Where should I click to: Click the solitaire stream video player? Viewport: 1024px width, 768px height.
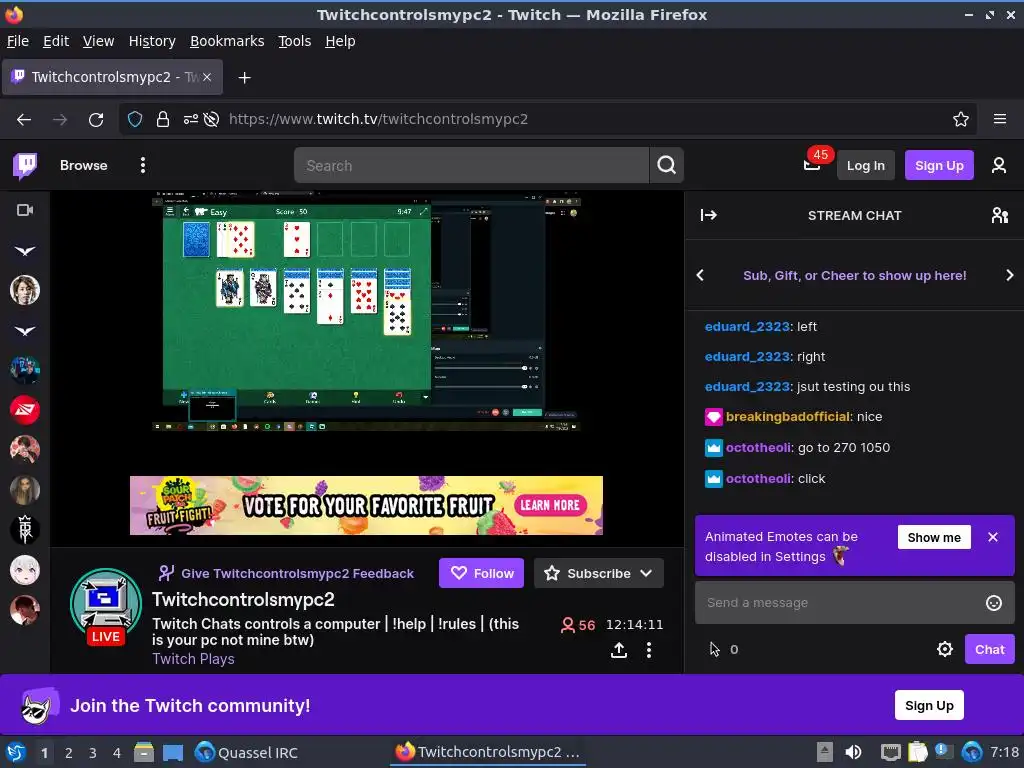click(366, 312)
